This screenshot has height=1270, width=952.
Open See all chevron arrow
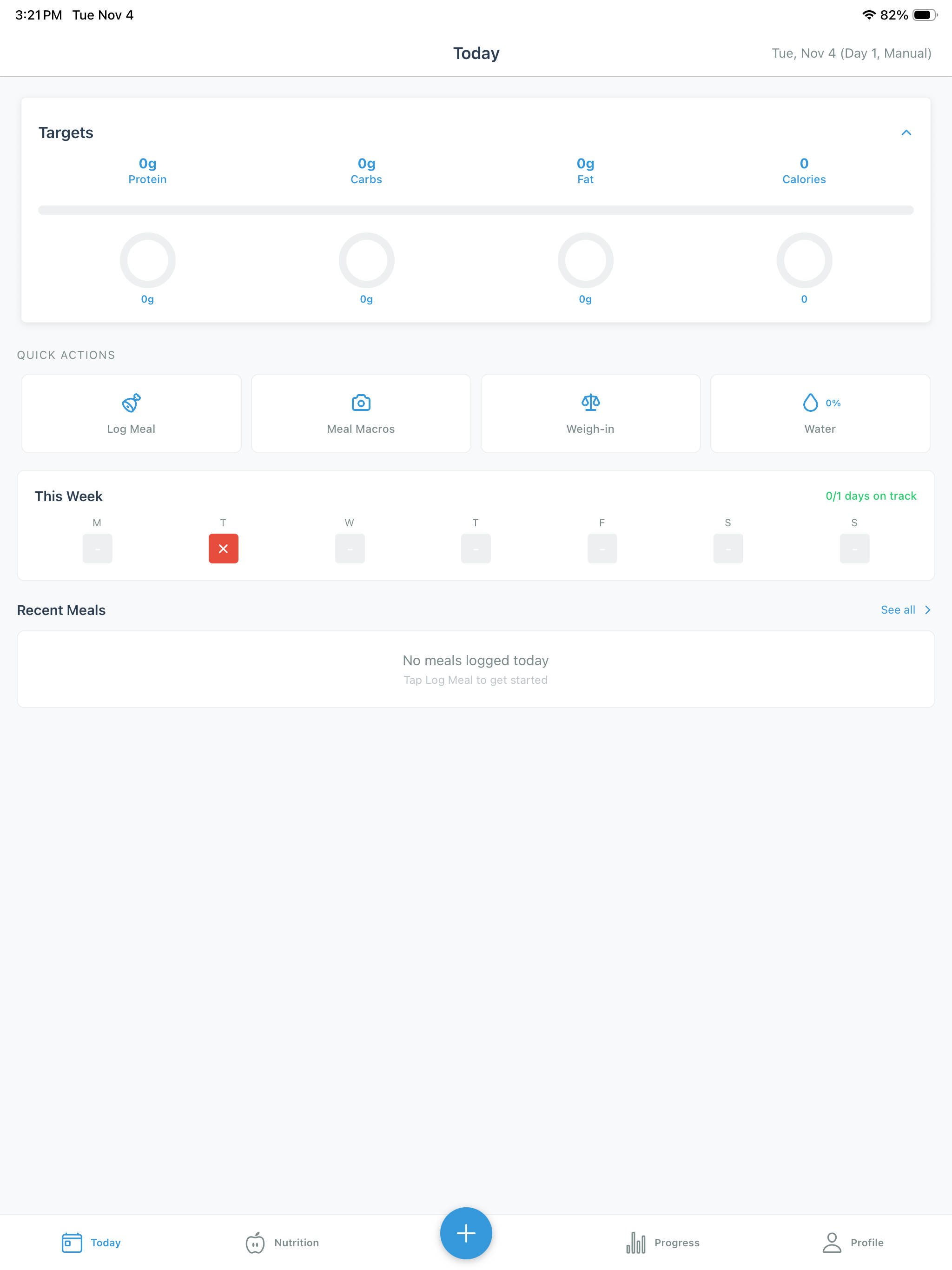(927, 610)
